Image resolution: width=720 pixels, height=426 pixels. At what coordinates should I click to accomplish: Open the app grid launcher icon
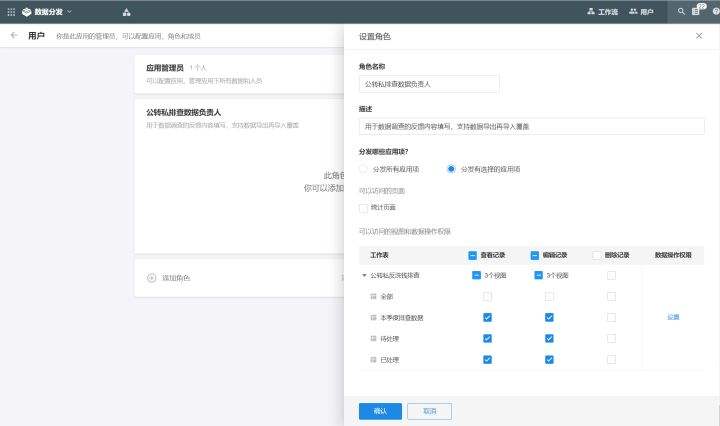click(x=10, y=11)
